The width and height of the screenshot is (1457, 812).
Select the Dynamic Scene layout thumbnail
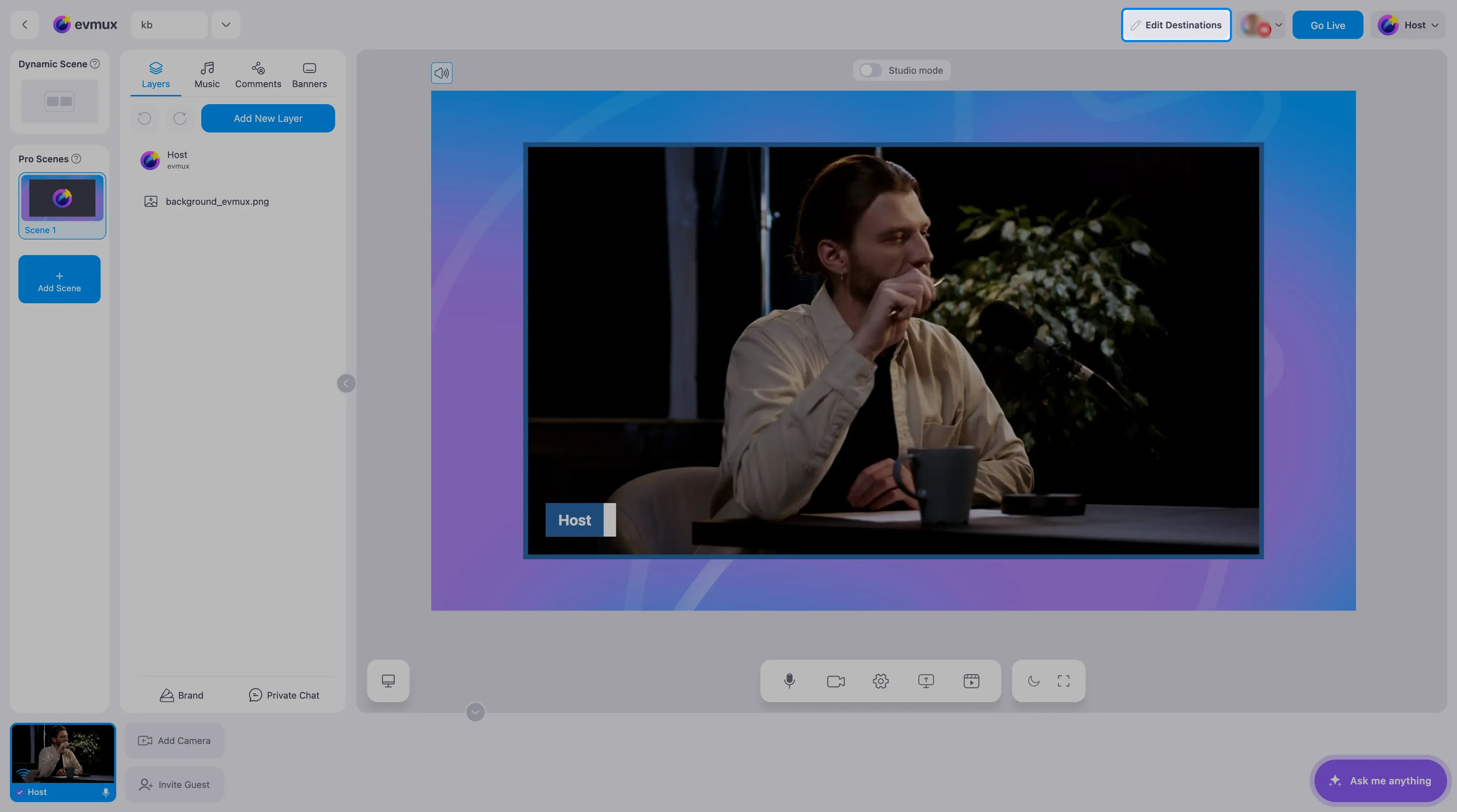click(60, 101)
